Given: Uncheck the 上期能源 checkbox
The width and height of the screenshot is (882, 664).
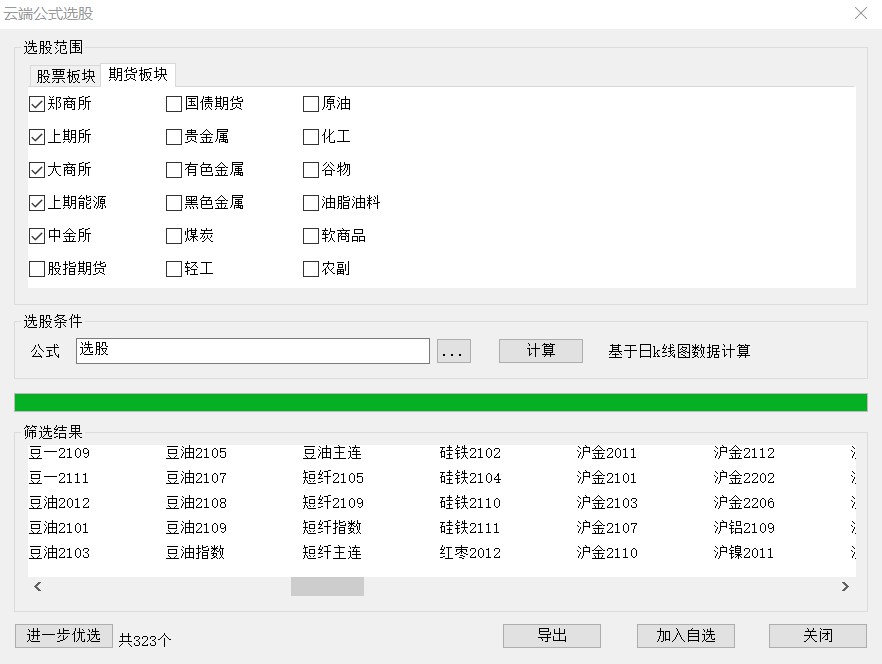Looking at the screenshot, I should (37, 203).
